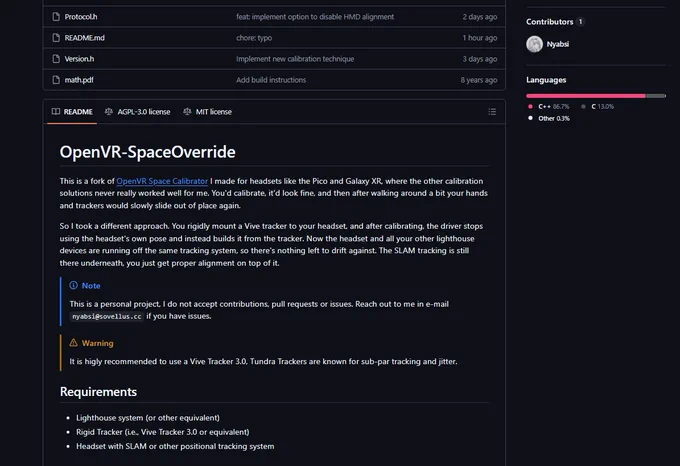Click the scale icon beside AGPL-3.0 license
Screen dimensions: 680x466
109,112
